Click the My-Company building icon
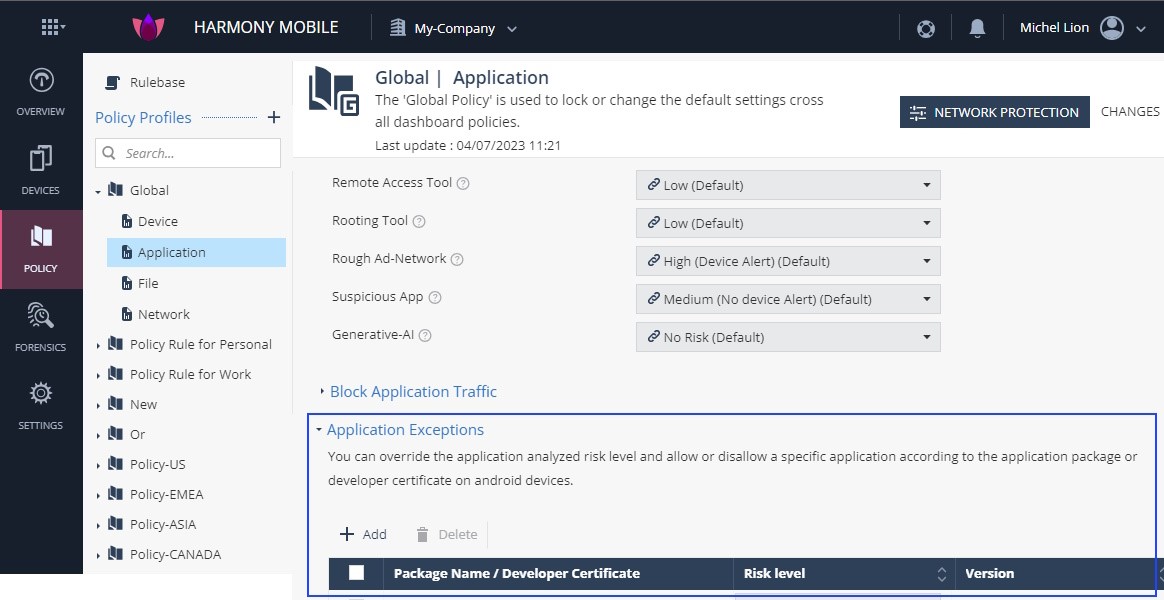Viewport: 1164px width, 600px height. point(398,28)
